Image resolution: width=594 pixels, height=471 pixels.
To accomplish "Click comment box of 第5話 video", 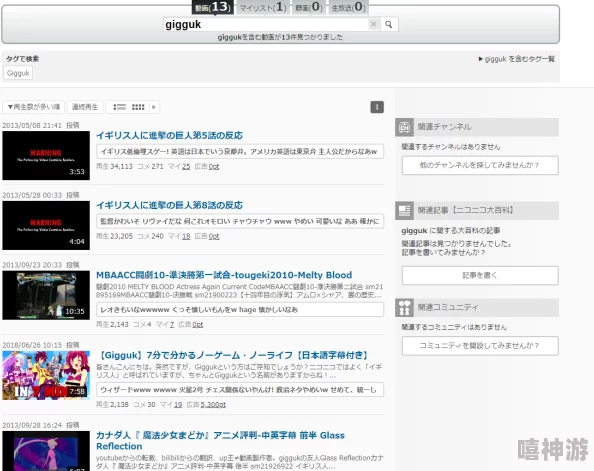I will coord(240,152).
